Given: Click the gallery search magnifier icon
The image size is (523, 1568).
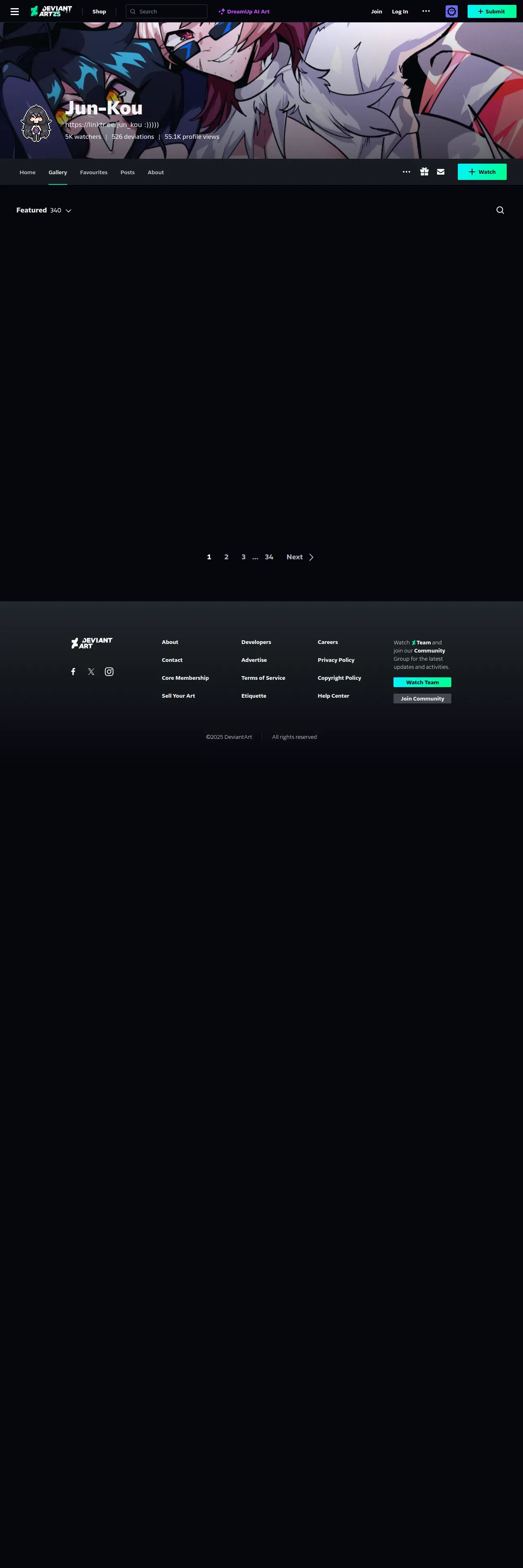Looking at the screenshot, I should pyautogui.click(x=501, y=210).
